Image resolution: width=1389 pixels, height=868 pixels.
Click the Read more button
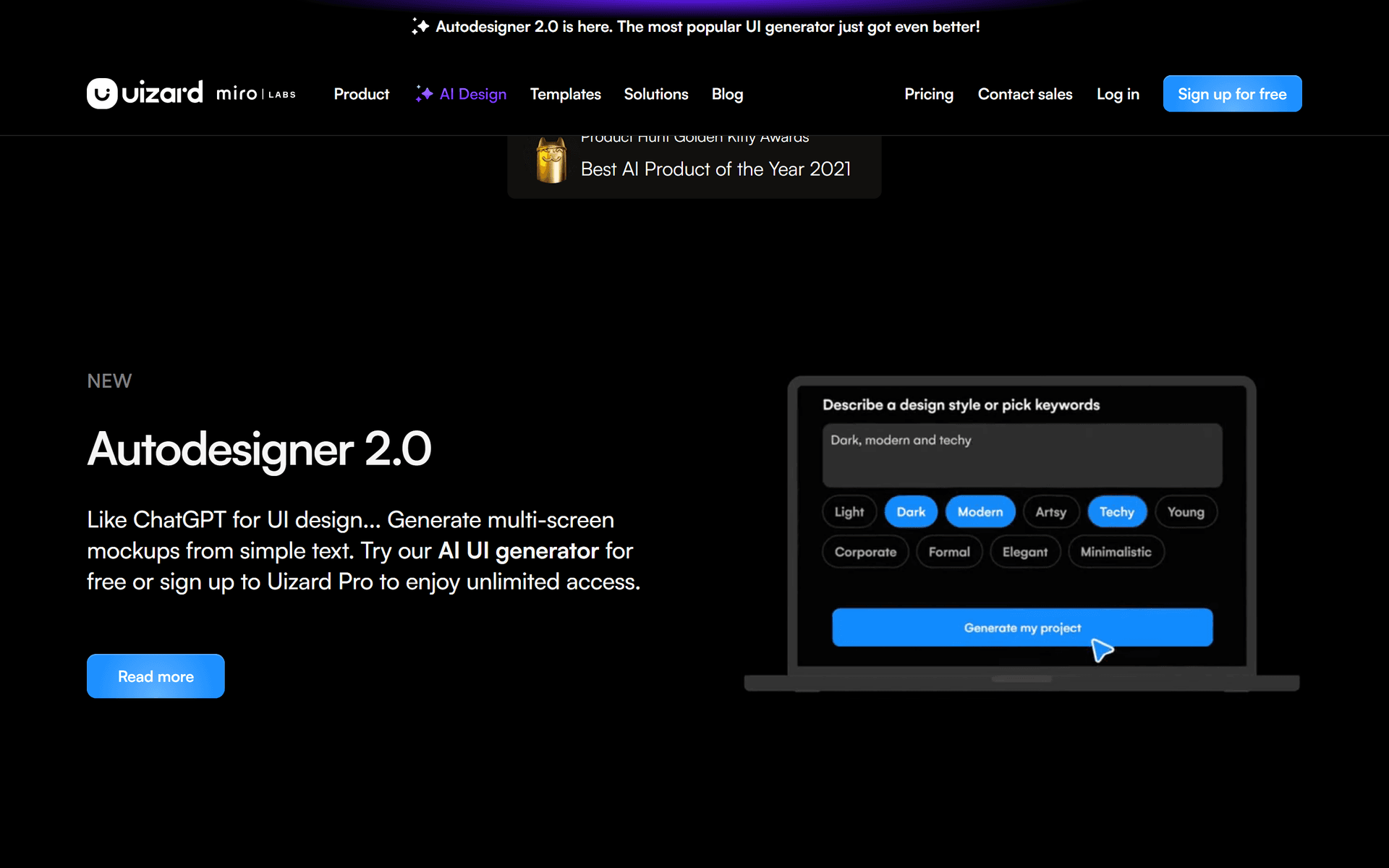156,676
